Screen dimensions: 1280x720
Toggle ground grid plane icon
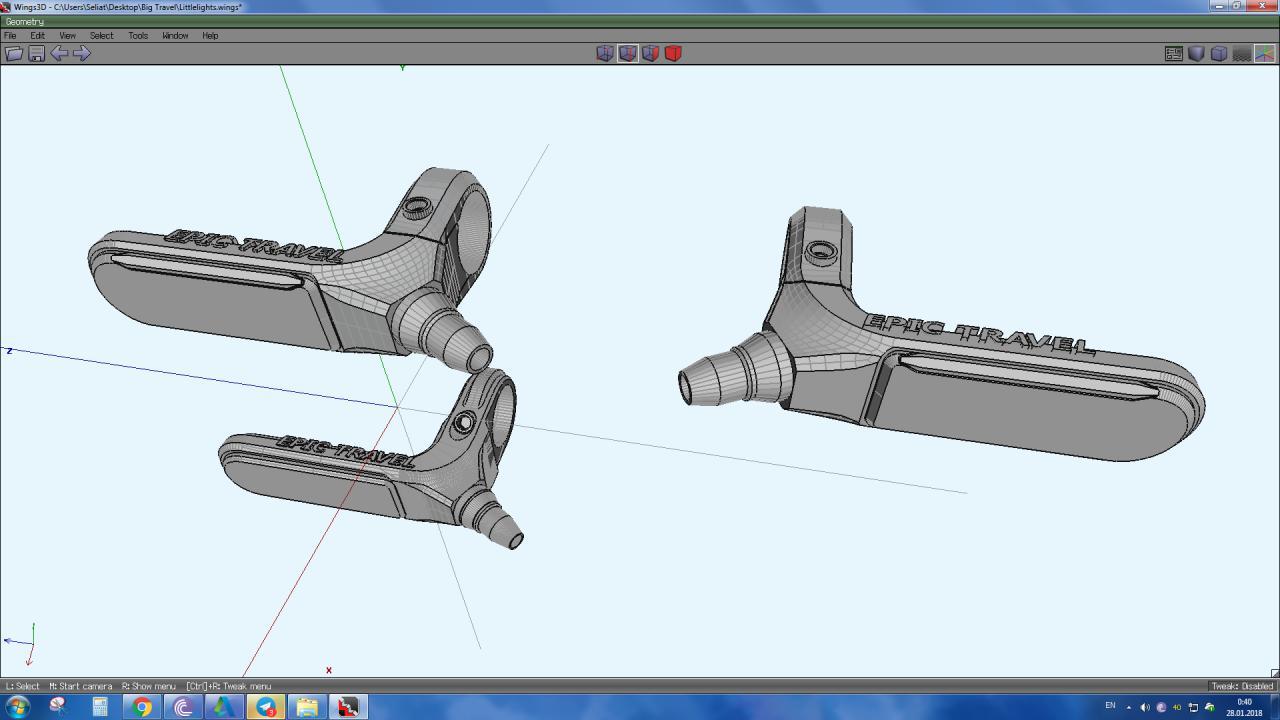tap(1242, 53)
